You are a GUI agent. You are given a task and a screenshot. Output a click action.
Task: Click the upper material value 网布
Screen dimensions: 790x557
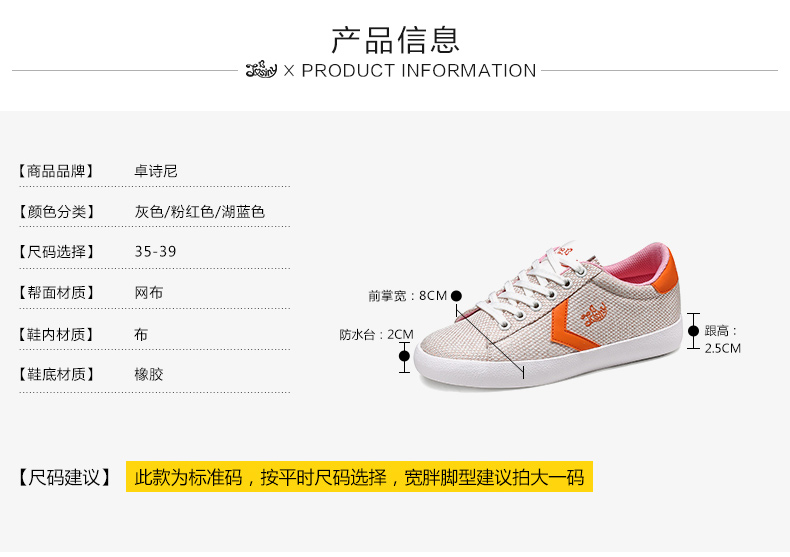[149, 293]
